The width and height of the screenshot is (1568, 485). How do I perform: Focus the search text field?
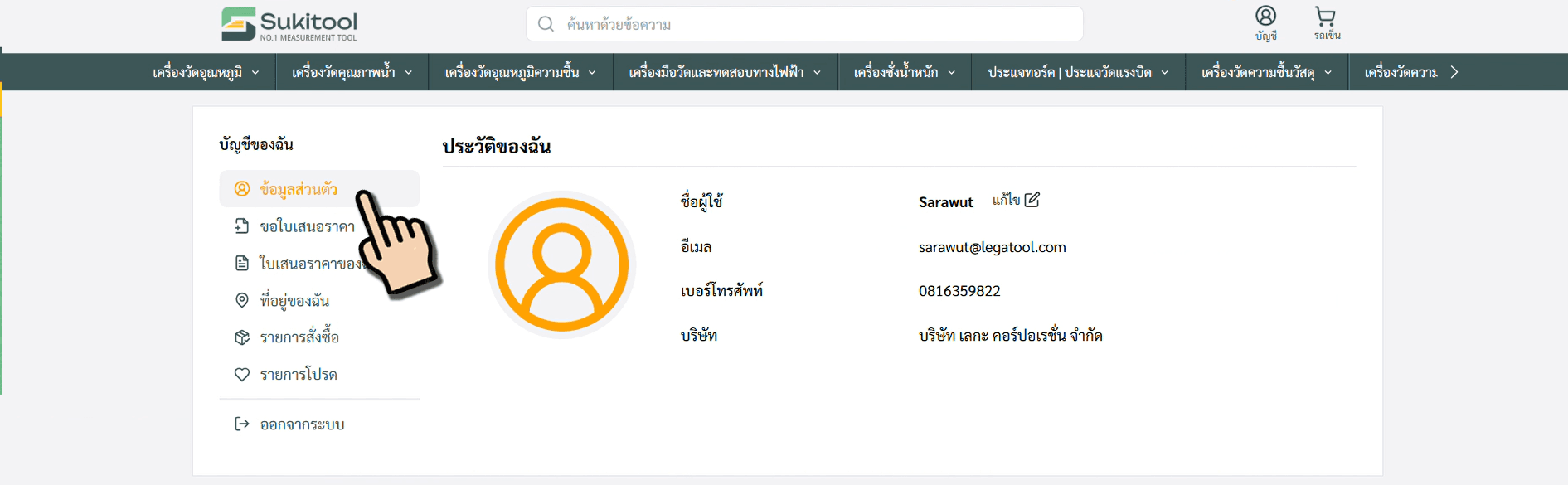(x=804, y=24)
